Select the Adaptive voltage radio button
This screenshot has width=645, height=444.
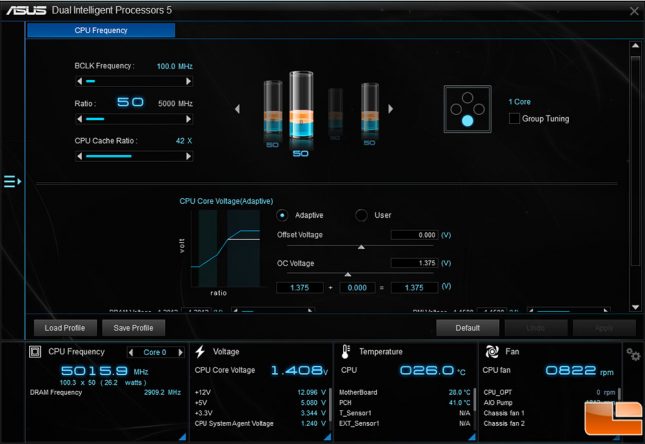(x=282, y=215)
